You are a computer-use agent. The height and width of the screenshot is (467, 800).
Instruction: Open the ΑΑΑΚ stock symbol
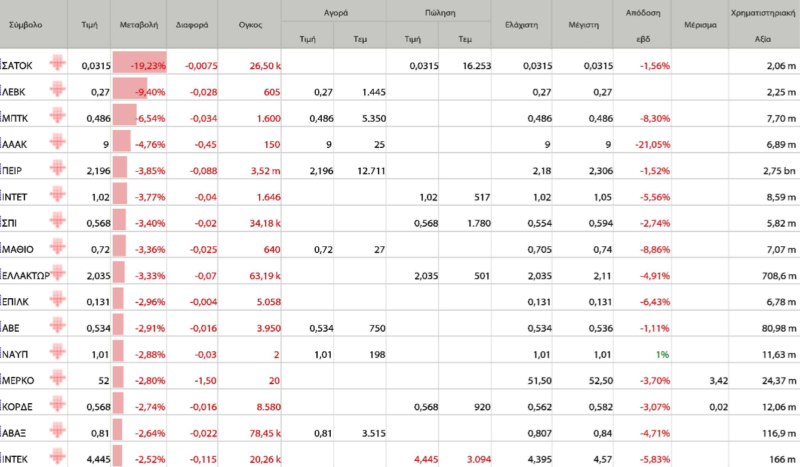(19, 143)
